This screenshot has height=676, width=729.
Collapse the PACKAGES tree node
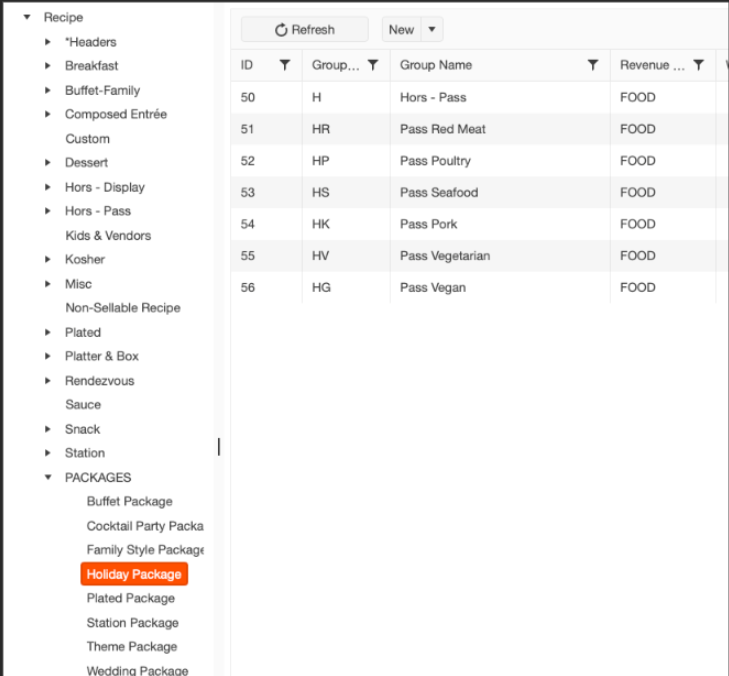pos(48,478)
